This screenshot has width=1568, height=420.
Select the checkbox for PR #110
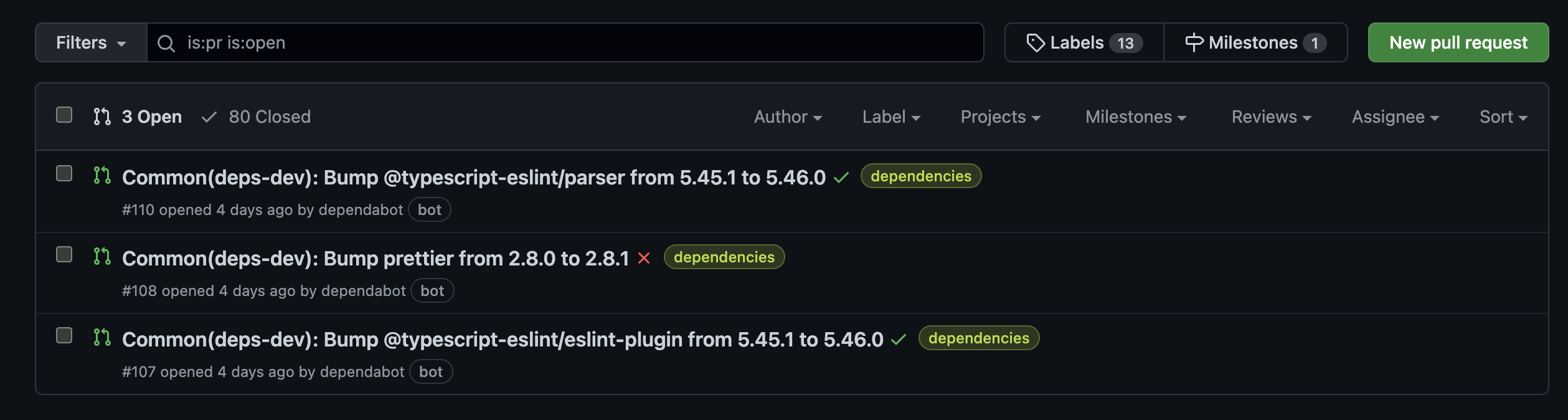pyautogui.click(x=64, y=173)
